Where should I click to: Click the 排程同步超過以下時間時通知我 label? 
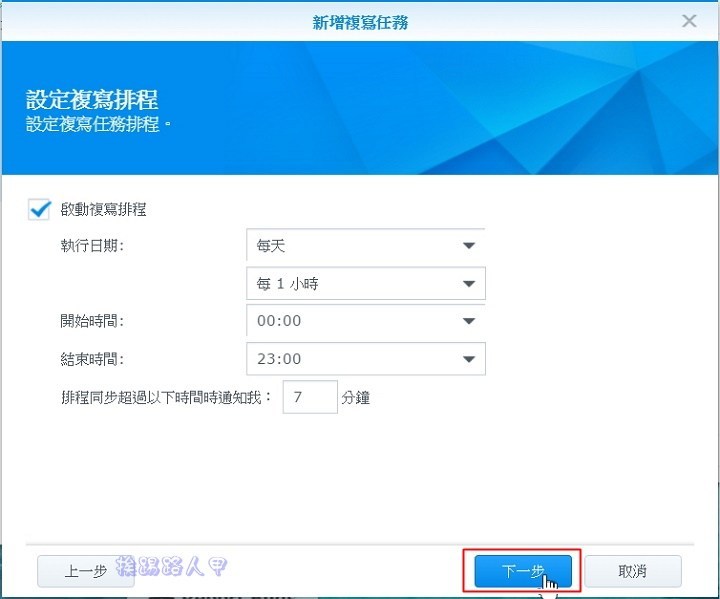(x=166, y=397)
